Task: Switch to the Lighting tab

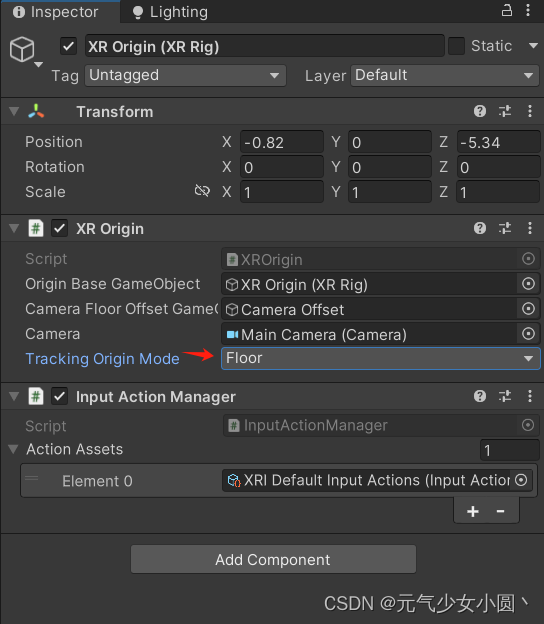Action: click(170, 12)
